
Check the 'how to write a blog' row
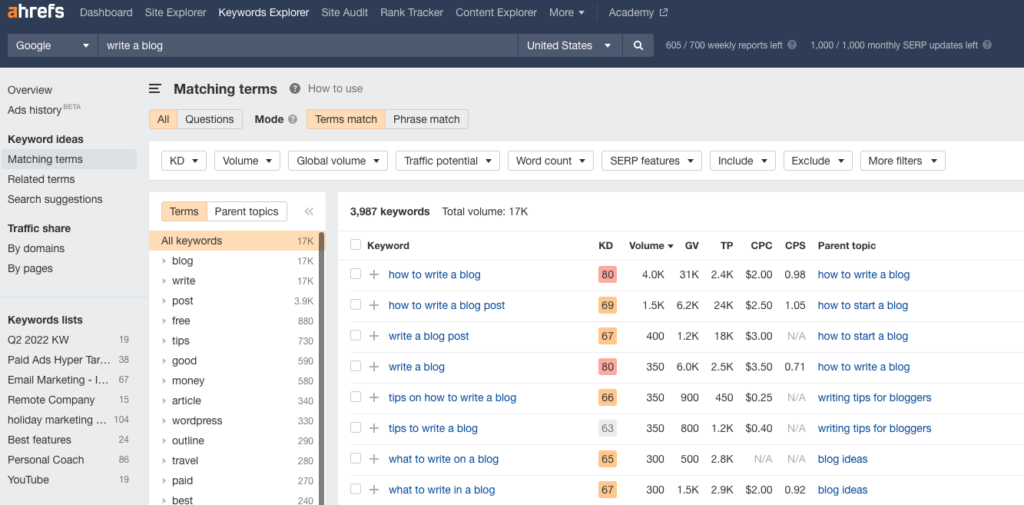coord(355,274)
